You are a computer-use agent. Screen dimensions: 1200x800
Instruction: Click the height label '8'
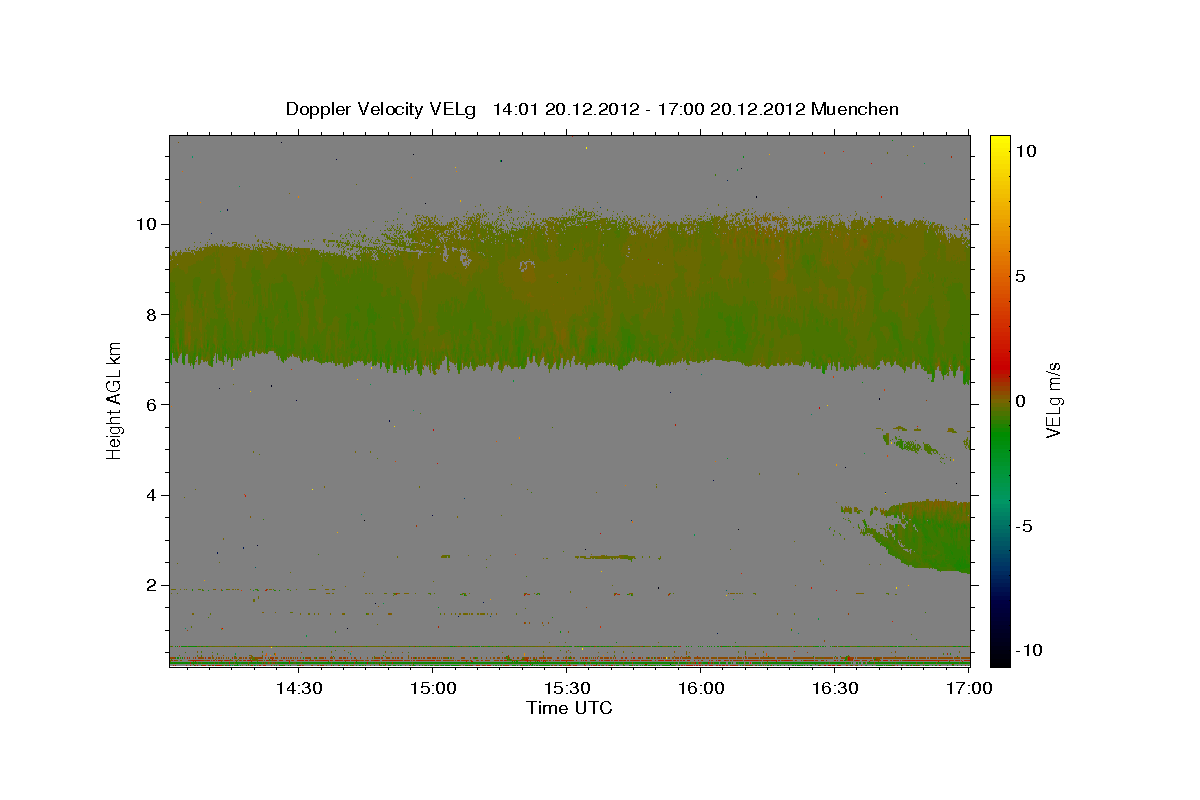pos(153,314)
